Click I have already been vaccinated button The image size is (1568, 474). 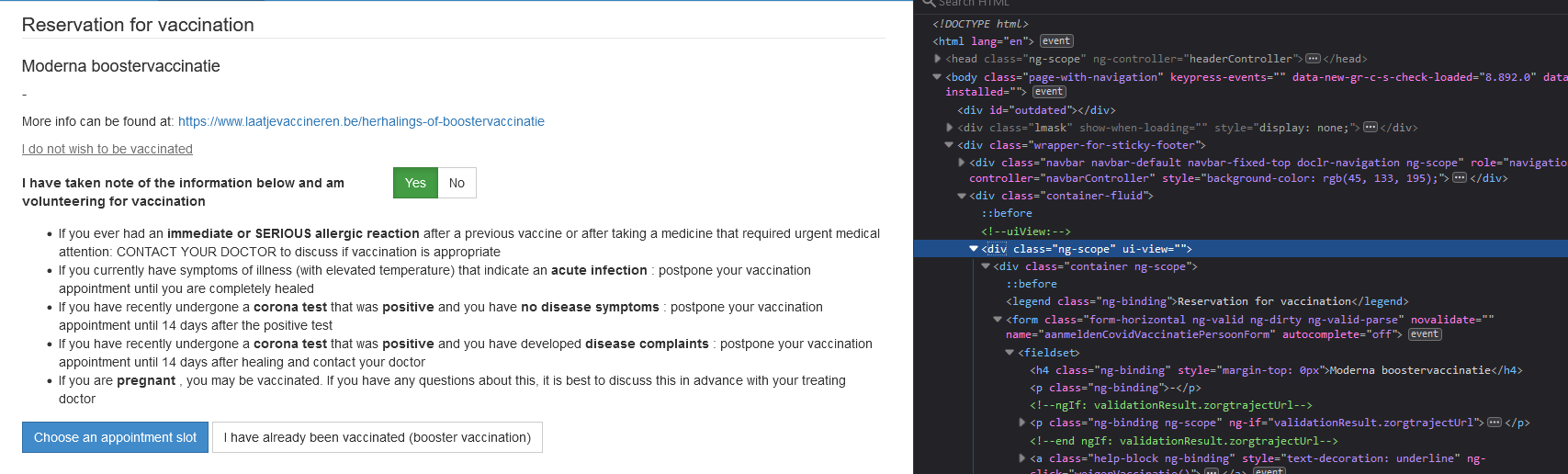[378, 437]
